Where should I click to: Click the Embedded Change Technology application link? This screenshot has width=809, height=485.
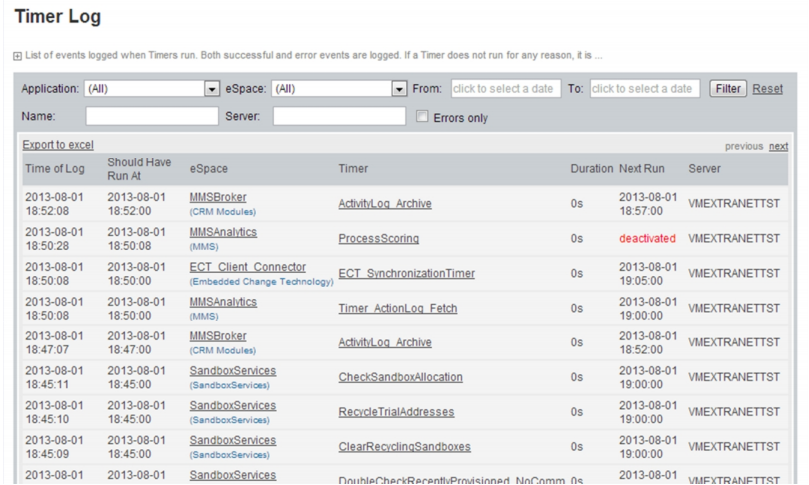coord(261,282)
